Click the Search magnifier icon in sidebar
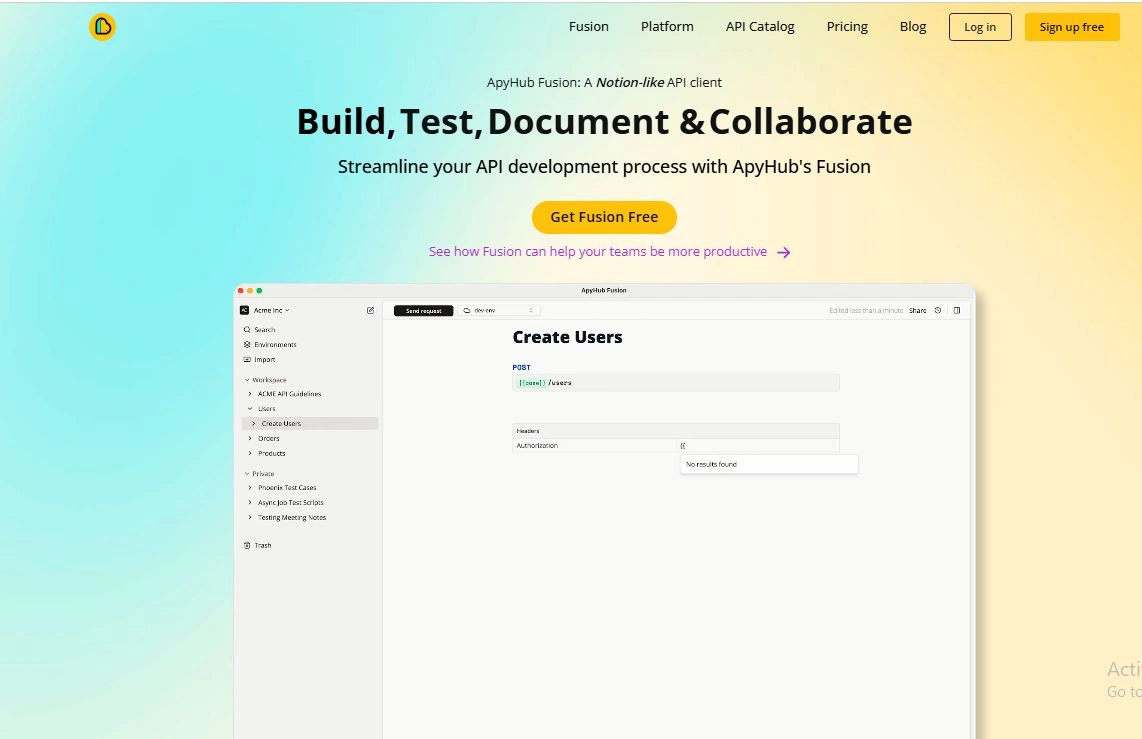 tap(247, 330)
